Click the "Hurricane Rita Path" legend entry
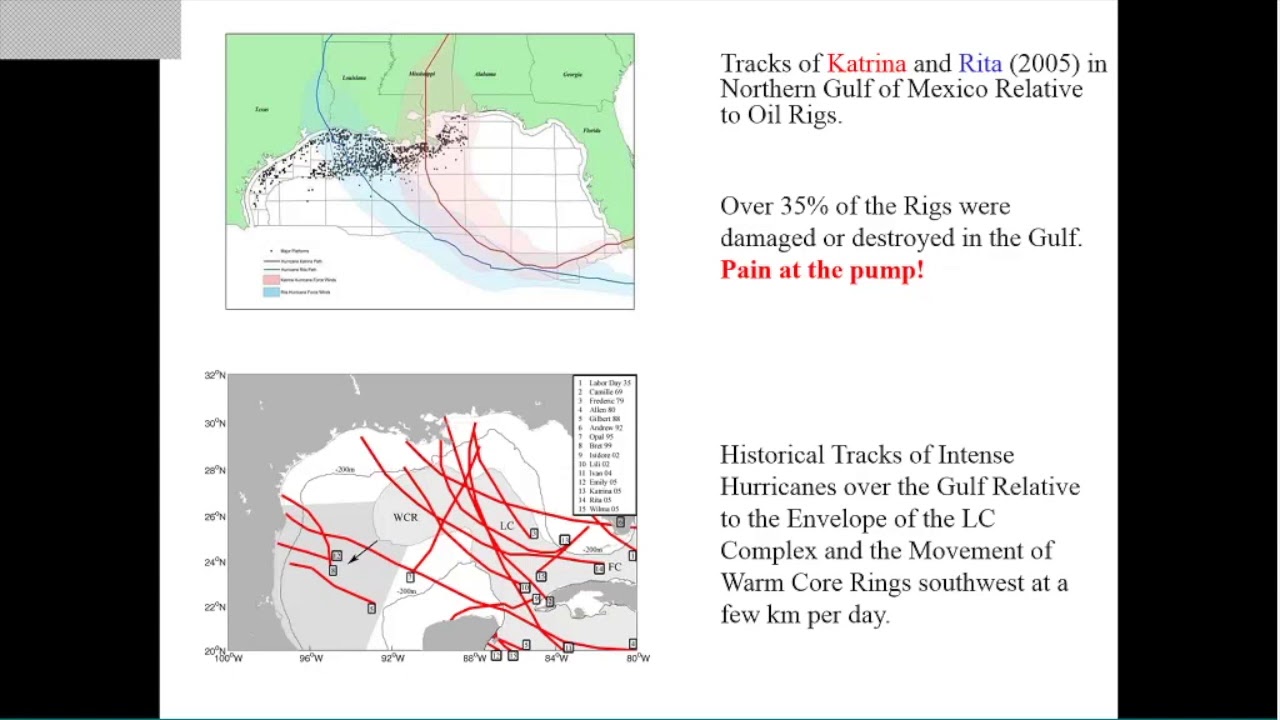This screenshot has height=720, width=1280. (290, 270)
